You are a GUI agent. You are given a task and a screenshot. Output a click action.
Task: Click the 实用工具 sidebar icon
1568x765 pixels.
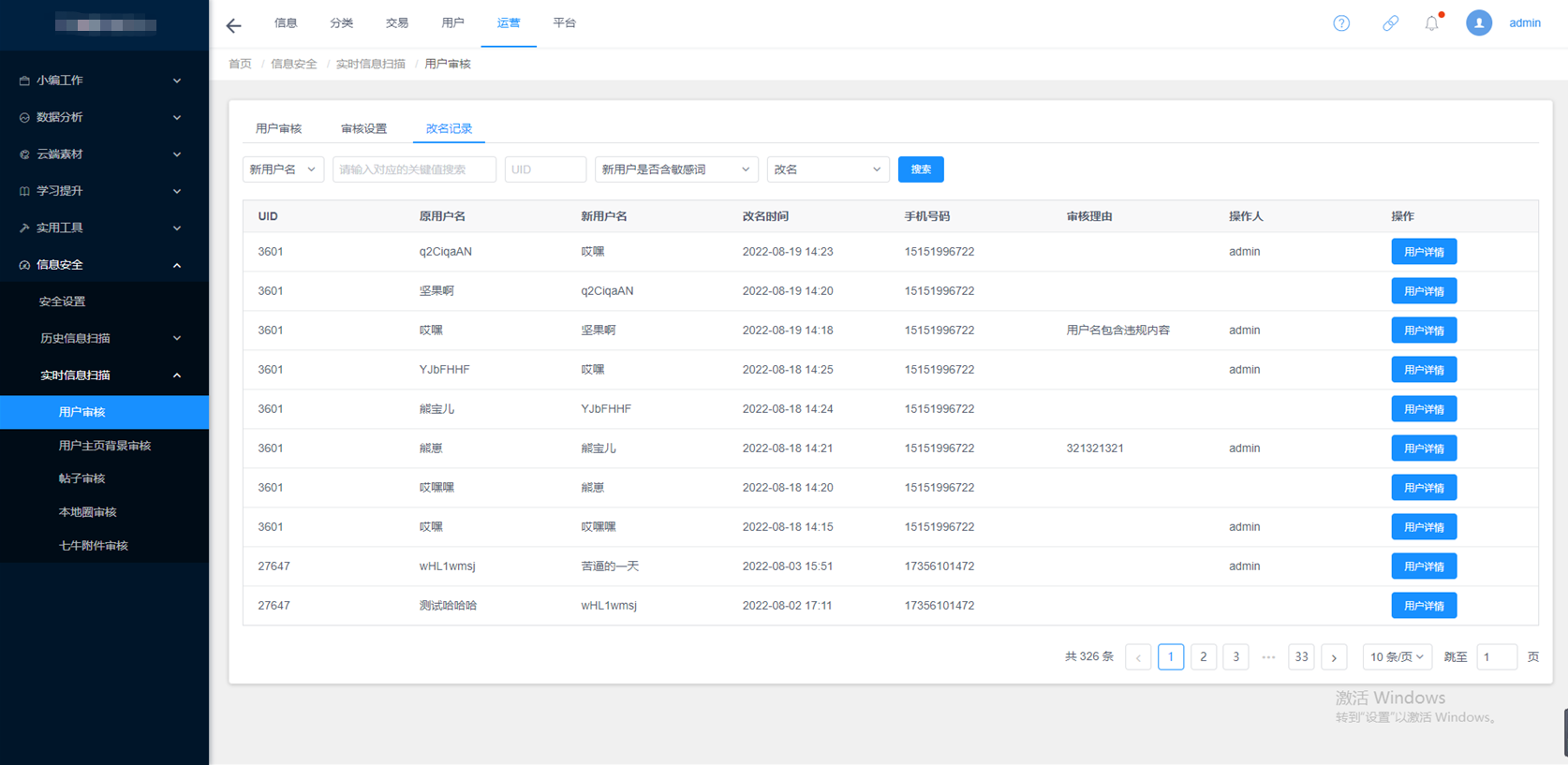pos(24,228)
